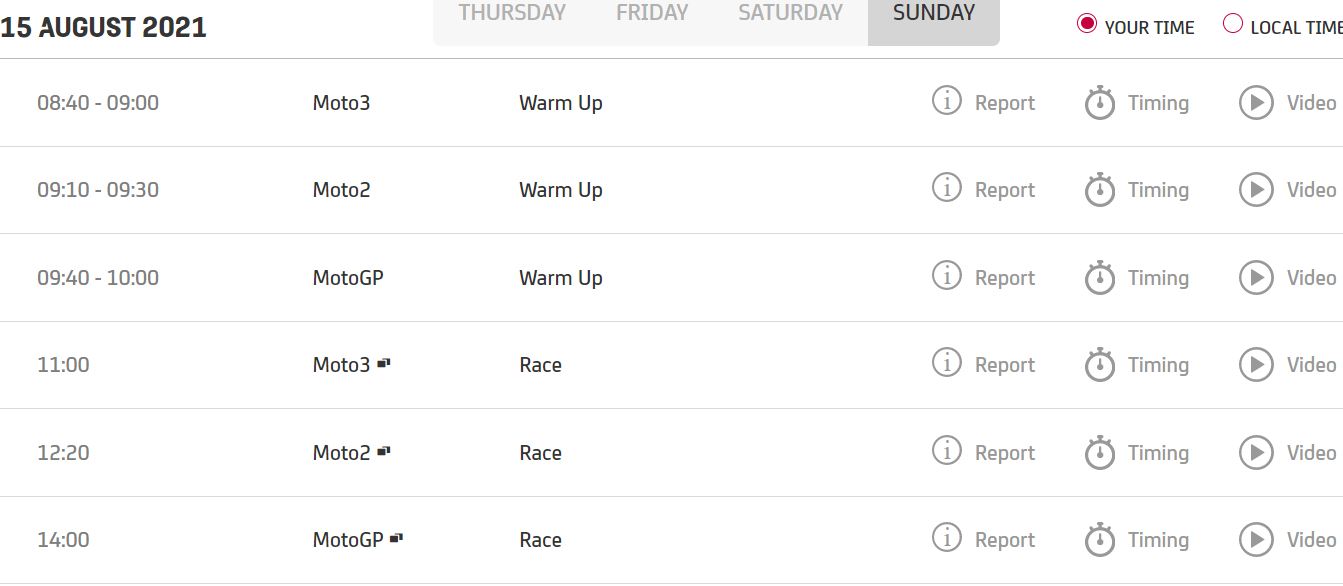Play the Video icon for MotoGP Race

pos(1256,540)
